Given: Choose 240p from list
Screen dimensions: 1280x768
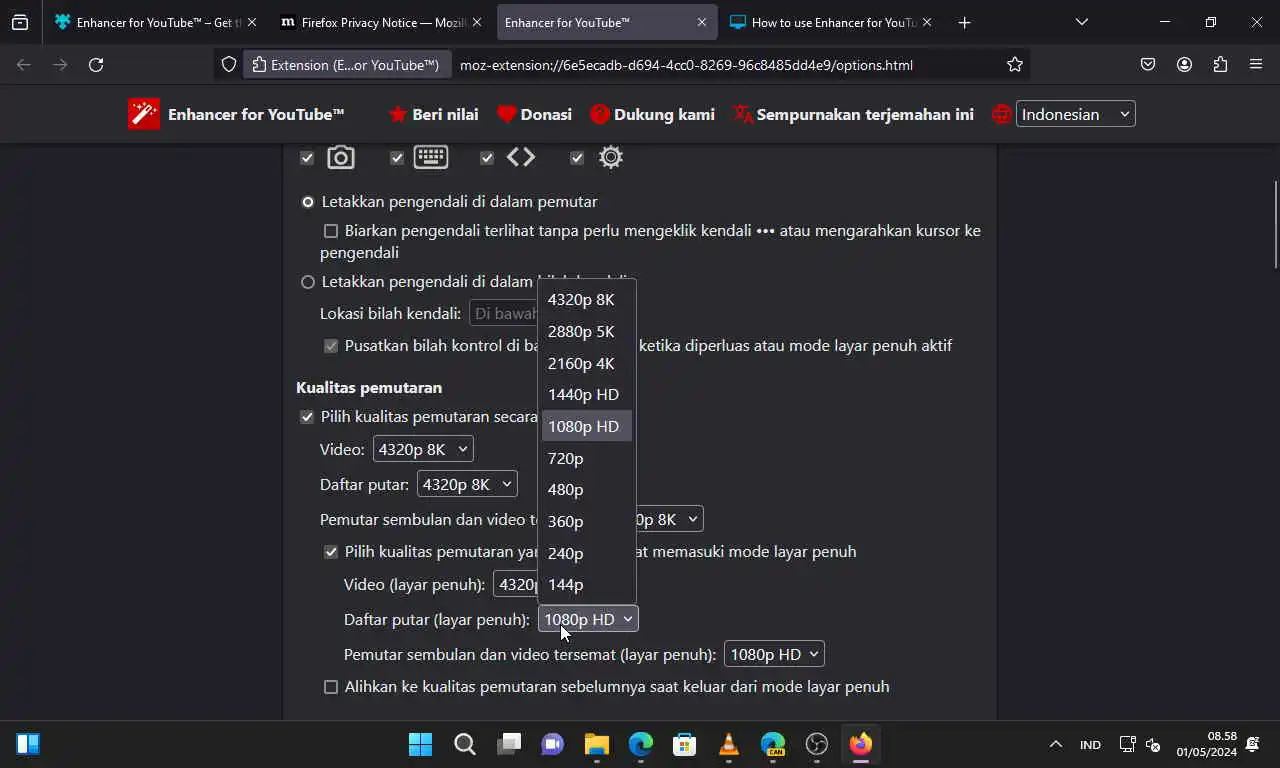Looking at the screenshot, I should pyautogui.click(x=587, y=553).
